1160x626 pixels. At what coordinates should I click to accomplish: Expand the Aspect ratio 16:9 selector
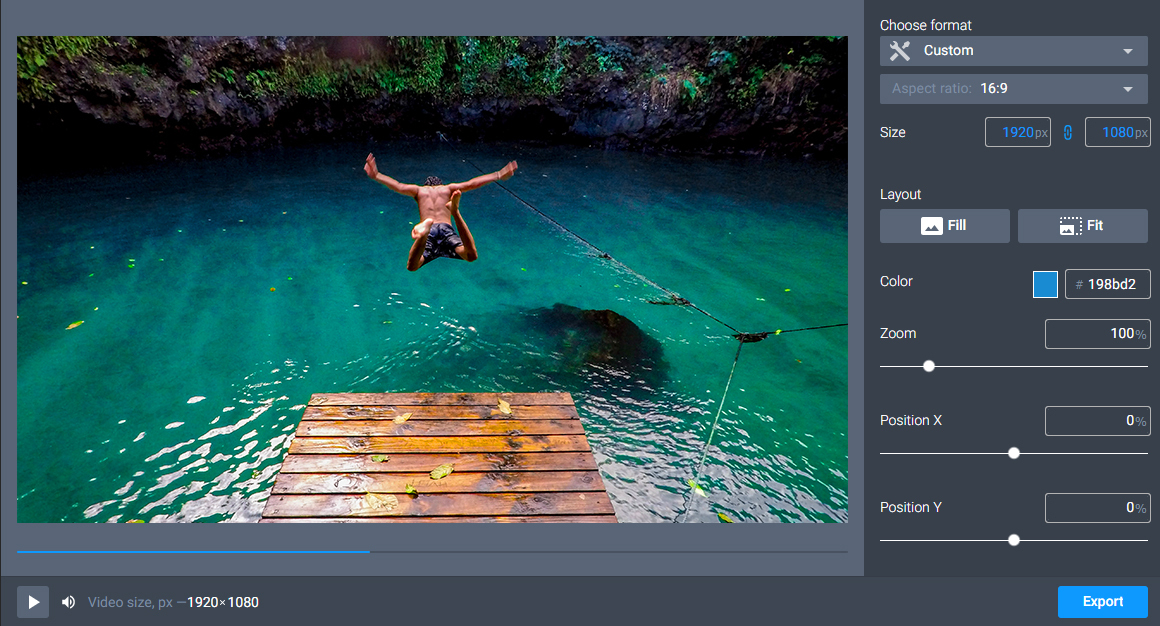pyautogui.click(x=1013, y=88)
